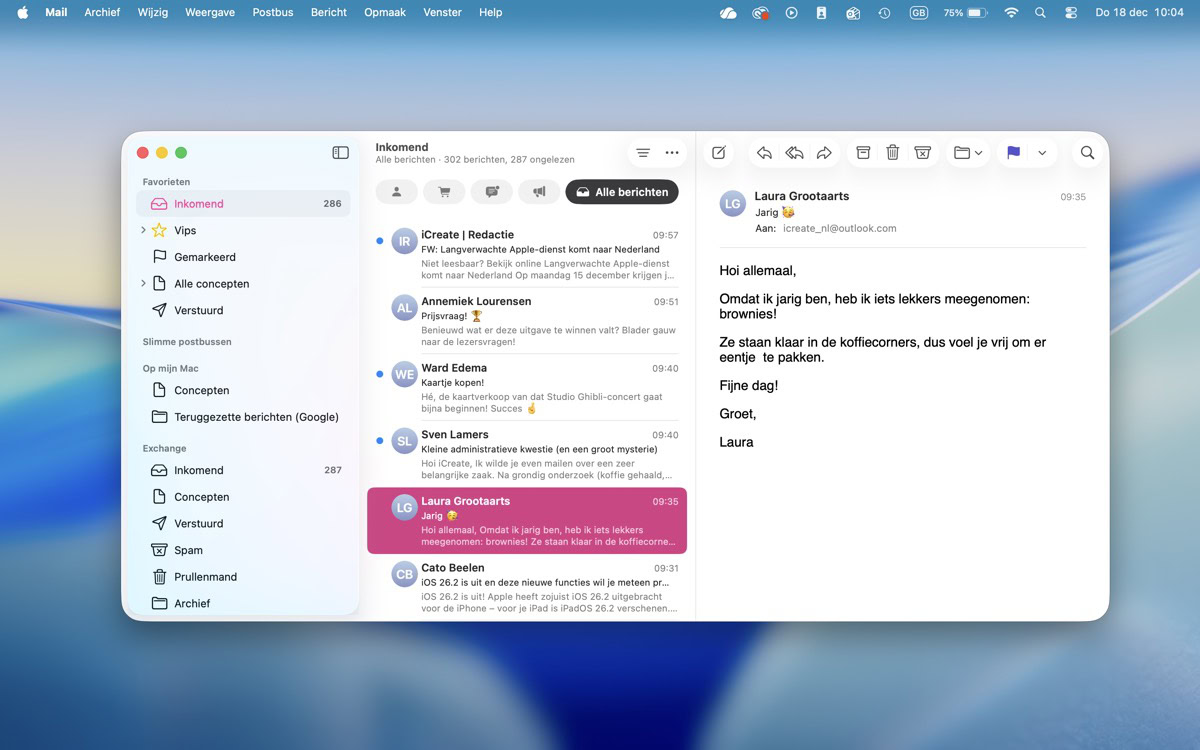Viewport: 1200px width, 750px height.
Task: Click the Reply All double-arrow icon
Action: pyautogui.click(x=794, y=153)
